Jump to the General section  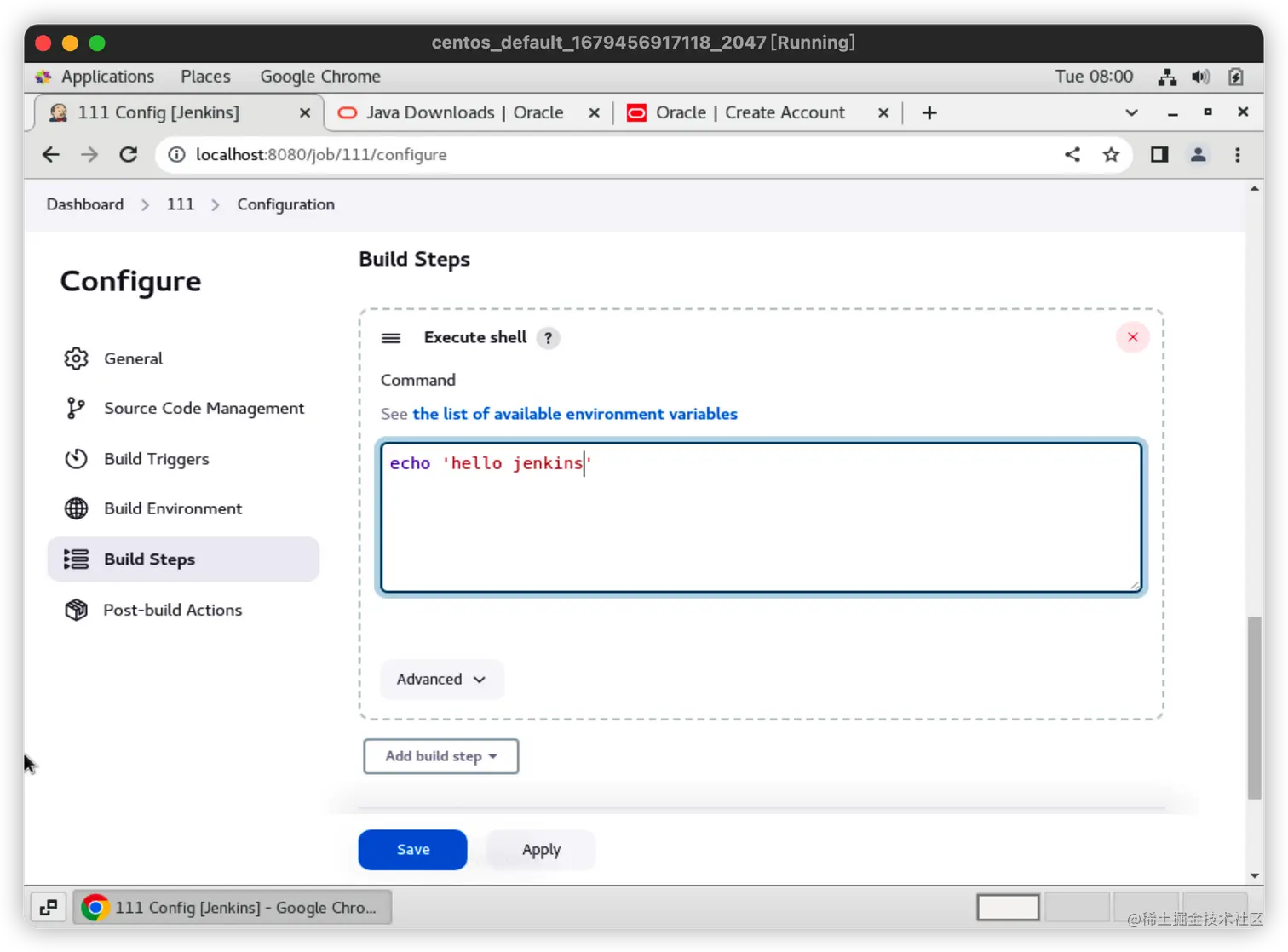point(183,358)
